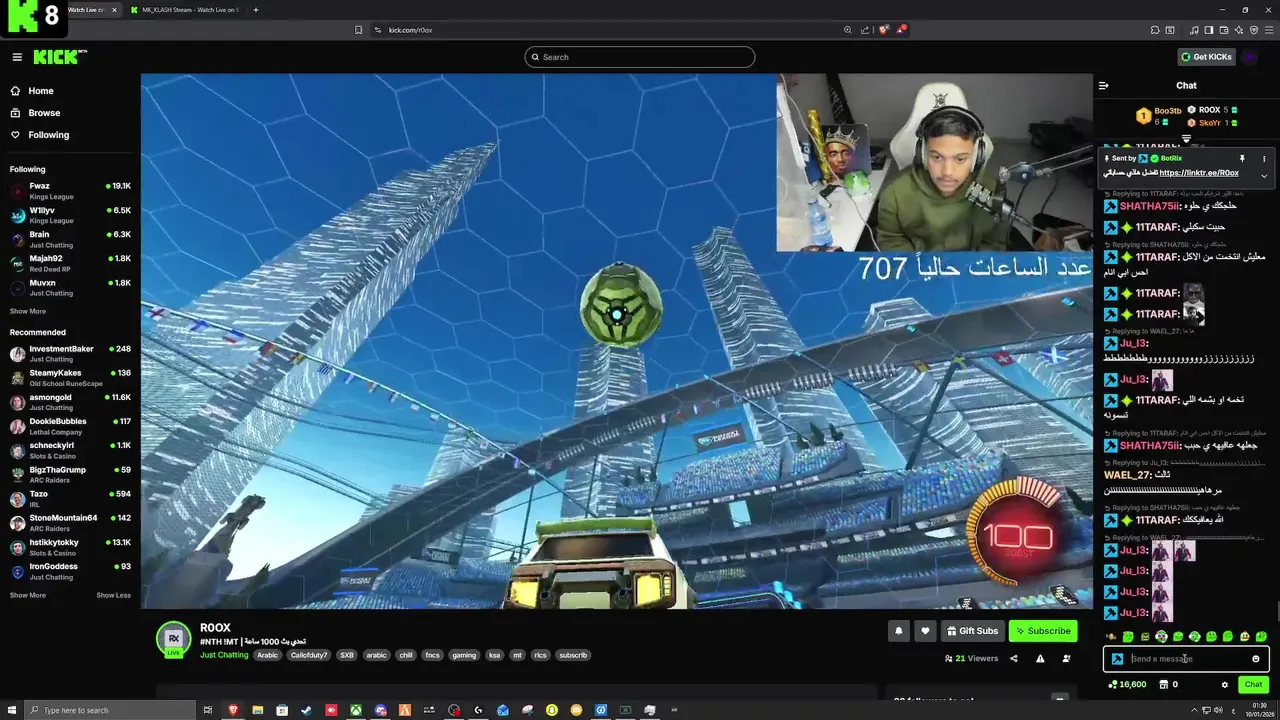
Task: Collapse the gifter leaderboard arrow
Action: click(x=1187, y=139)
